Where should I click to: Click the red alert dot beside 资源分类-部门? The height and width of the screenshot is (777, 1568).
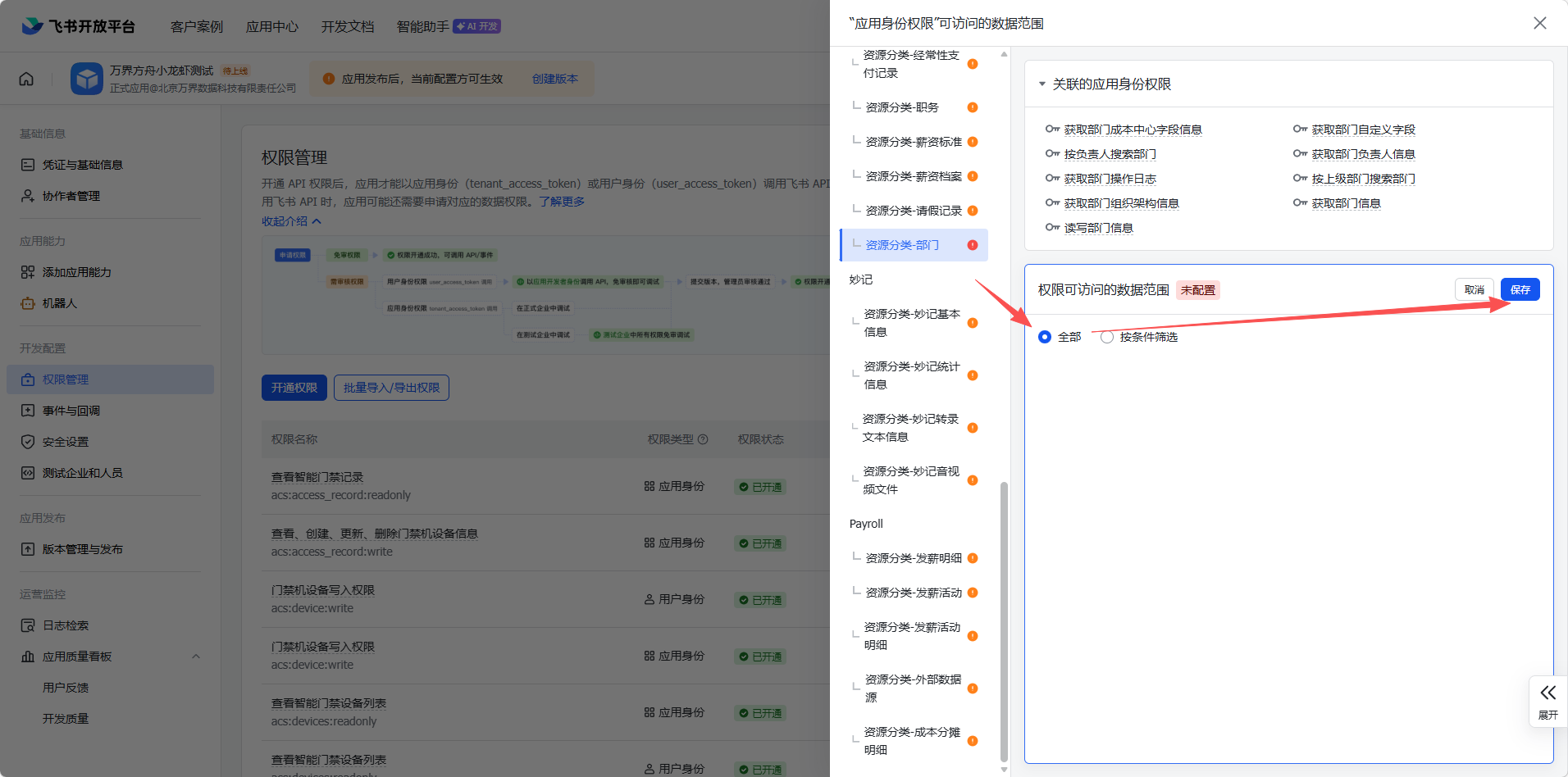tap(973, 245)
